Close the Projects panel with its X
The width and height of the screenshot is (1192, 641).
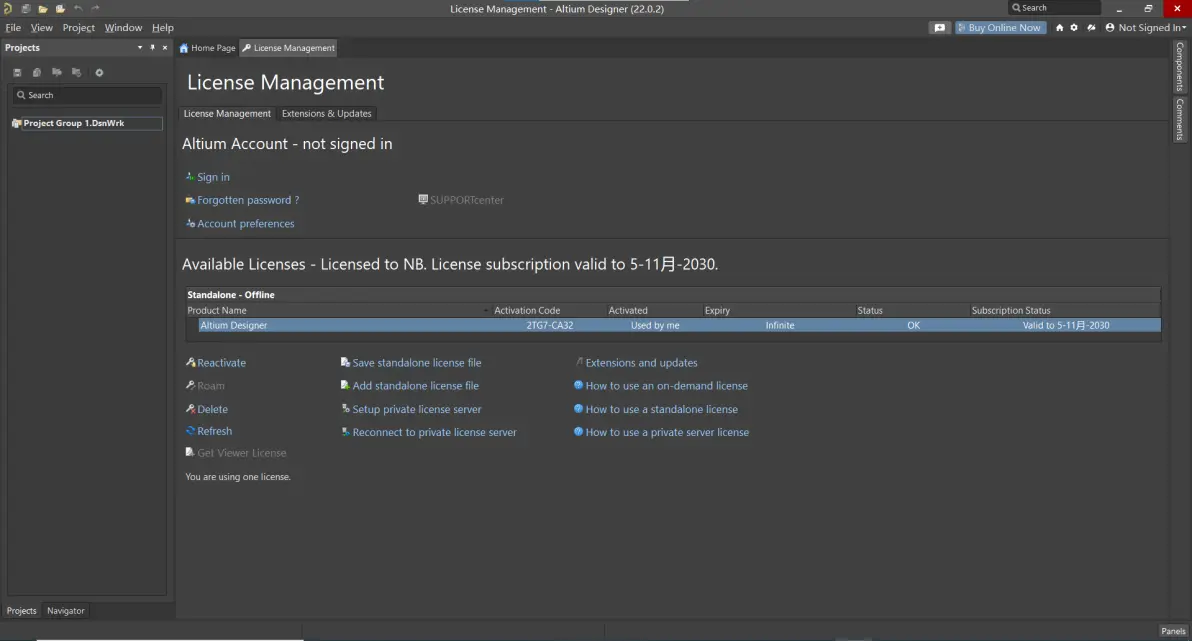165,47
